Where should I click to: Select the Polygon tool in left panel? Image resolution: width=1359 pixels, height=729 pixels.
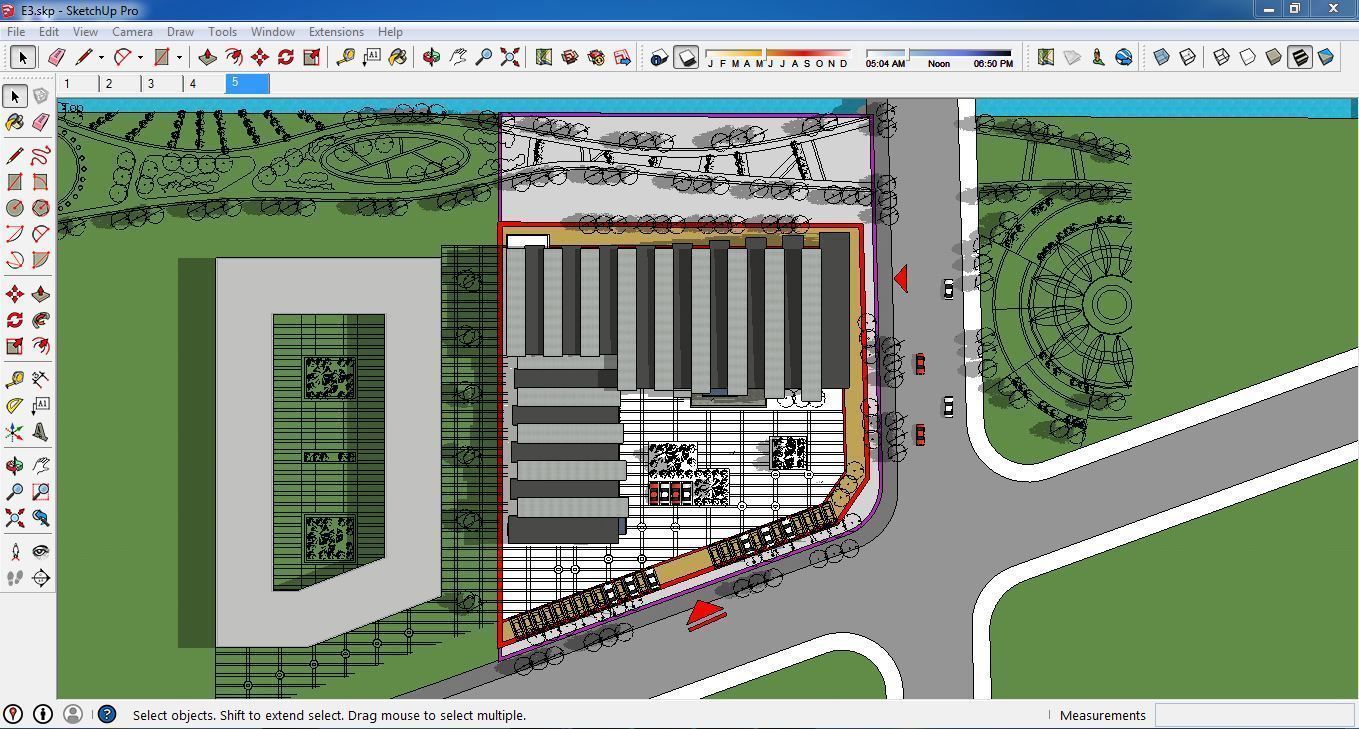40,208
